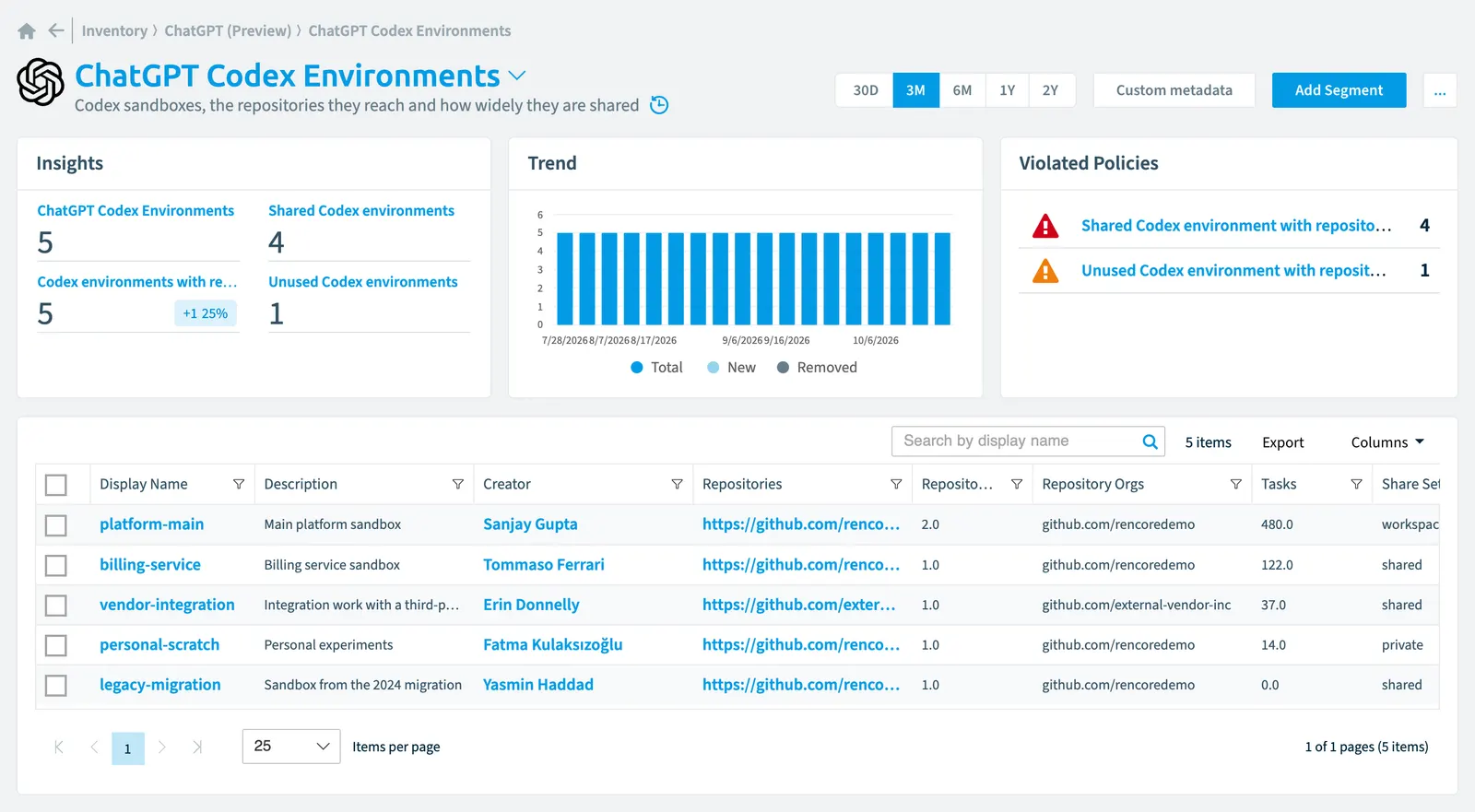The width and height of the screenshot is (1475, 812).
Task: Toggle the Removed legend swatch
Action: click(784, 368)
